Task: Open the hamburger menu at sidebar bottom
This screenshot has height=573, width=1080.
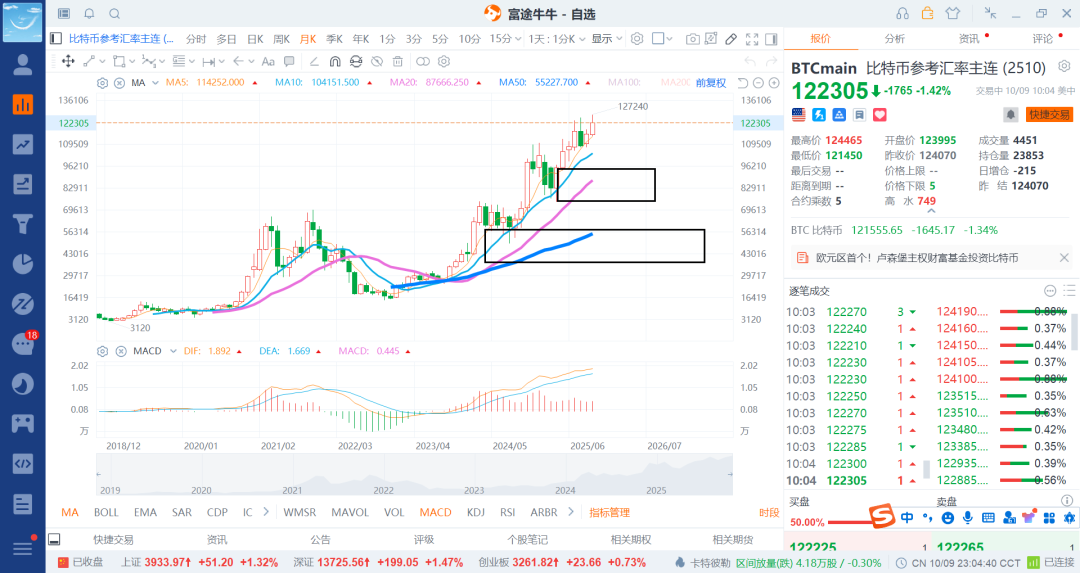Action: coord(23,548)
